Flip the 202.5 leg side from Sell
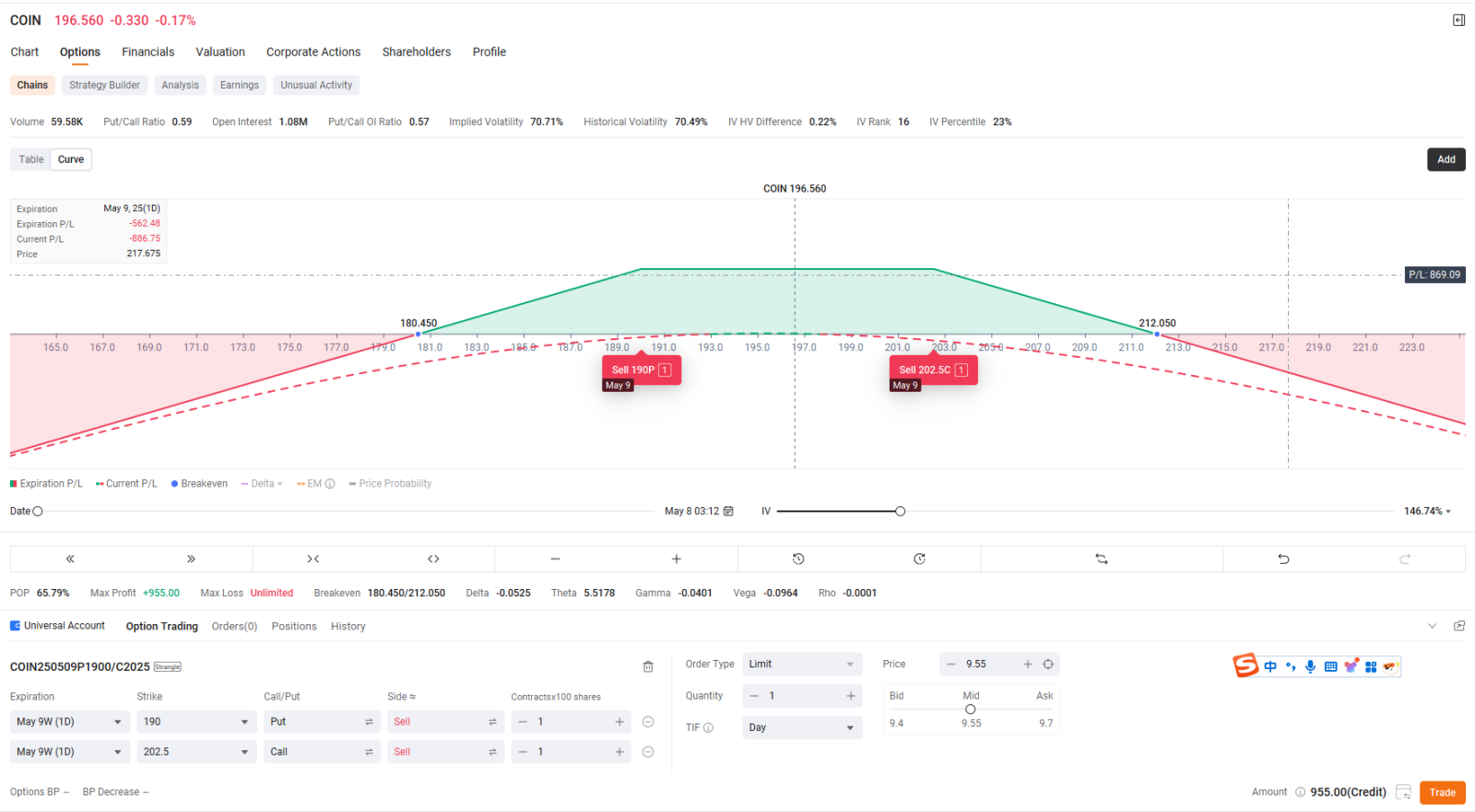This screenshot has width=1475, height=812. pos(492,752)
